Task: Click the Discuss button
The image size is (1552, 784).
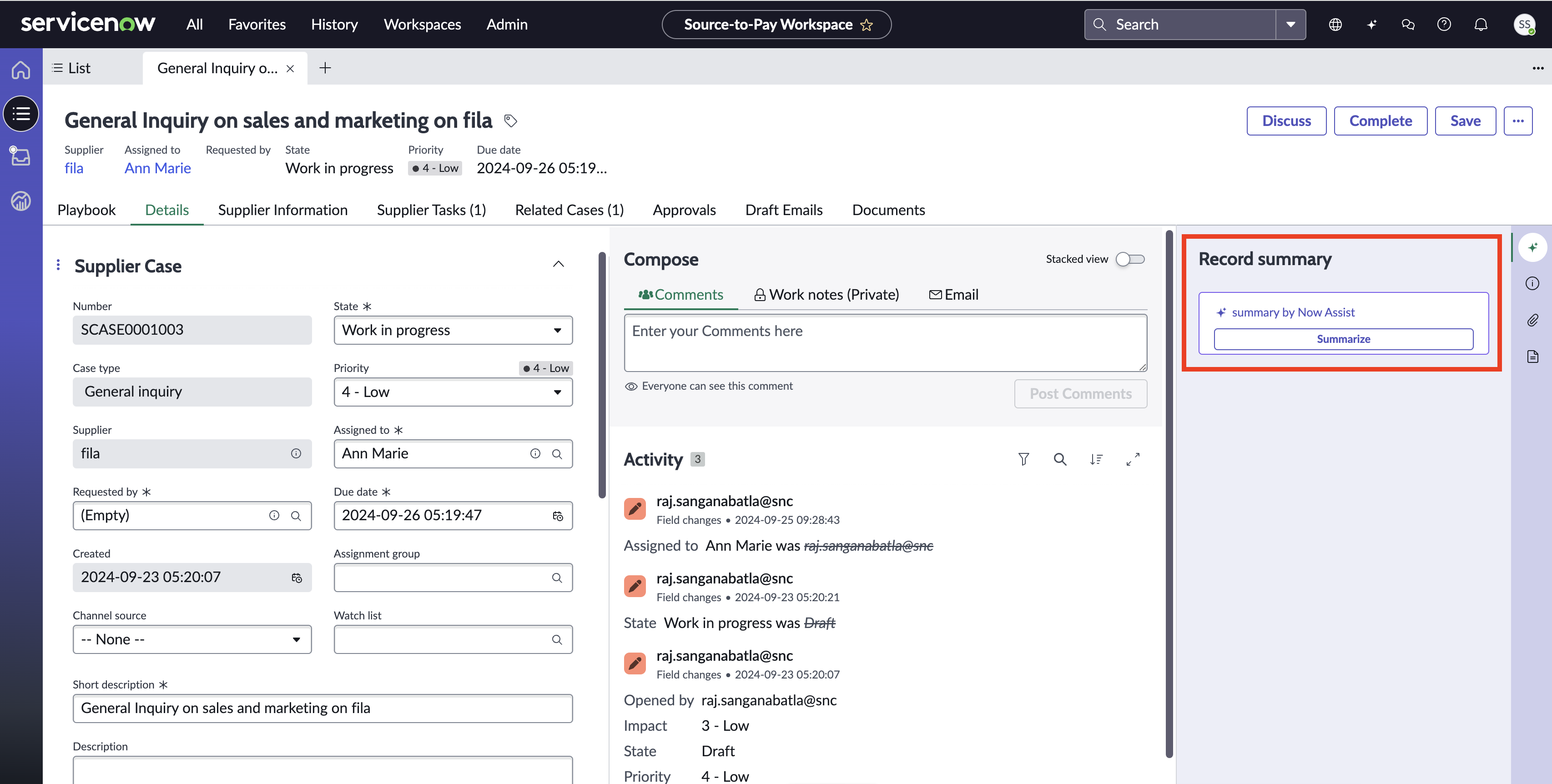Action: pyautogui.click(x=1286, y=121)
